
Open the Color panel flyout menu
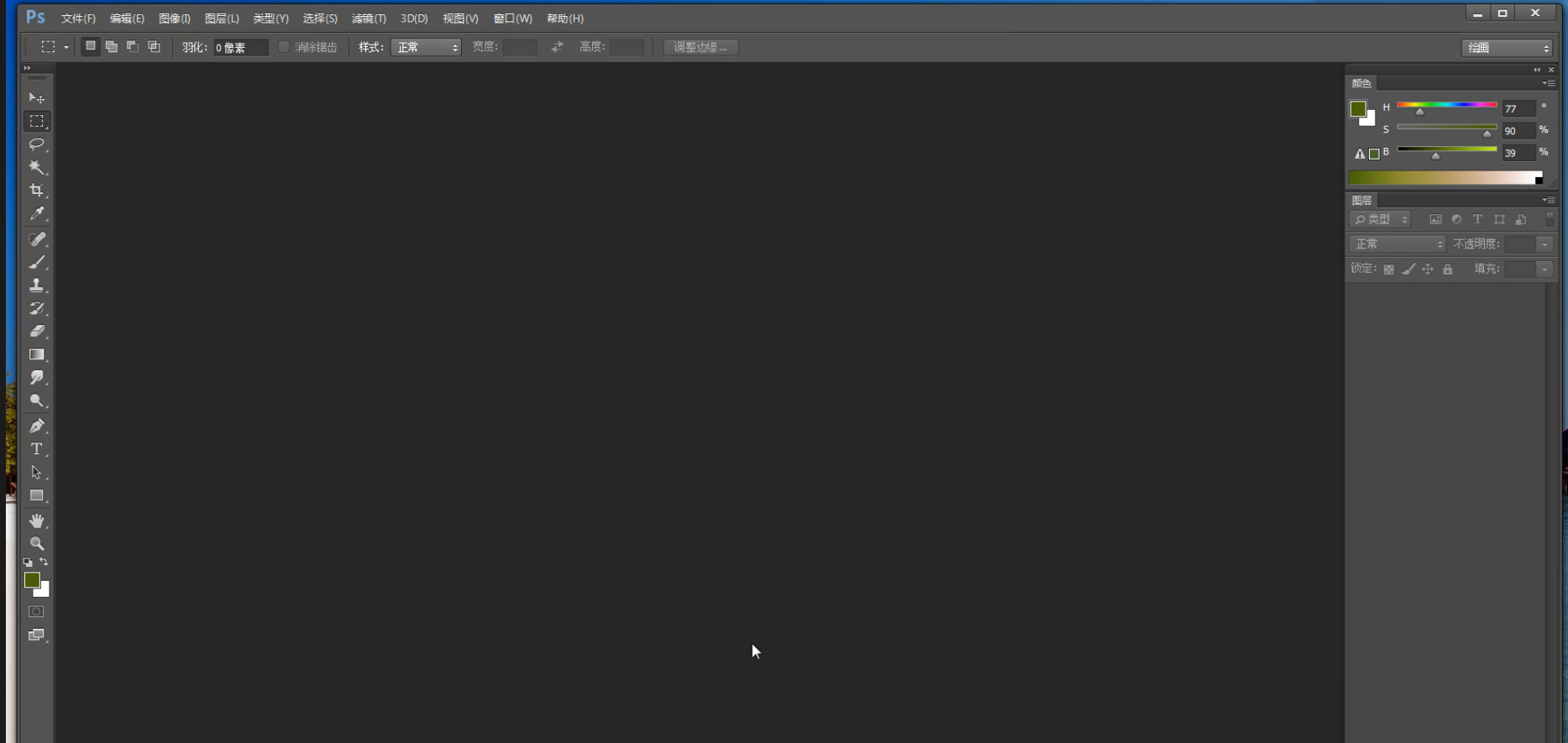pyautogui.click(x=1549, y=83)
